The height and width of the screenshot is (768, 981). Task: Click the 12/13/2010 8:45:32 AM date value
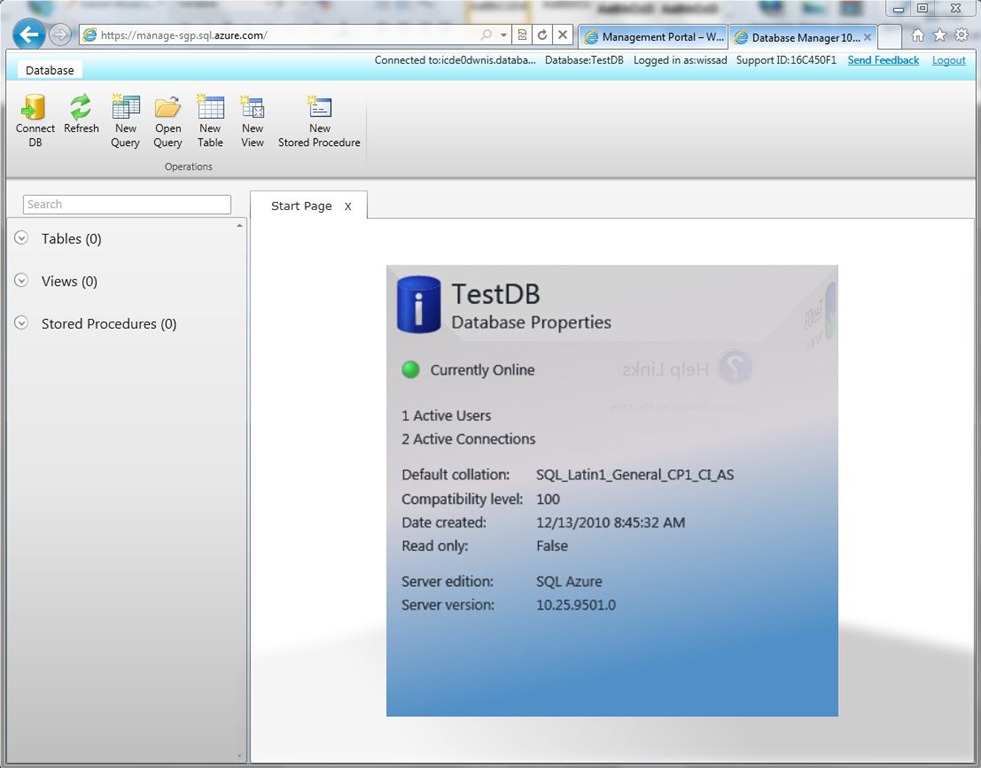(x=611, y=522)
